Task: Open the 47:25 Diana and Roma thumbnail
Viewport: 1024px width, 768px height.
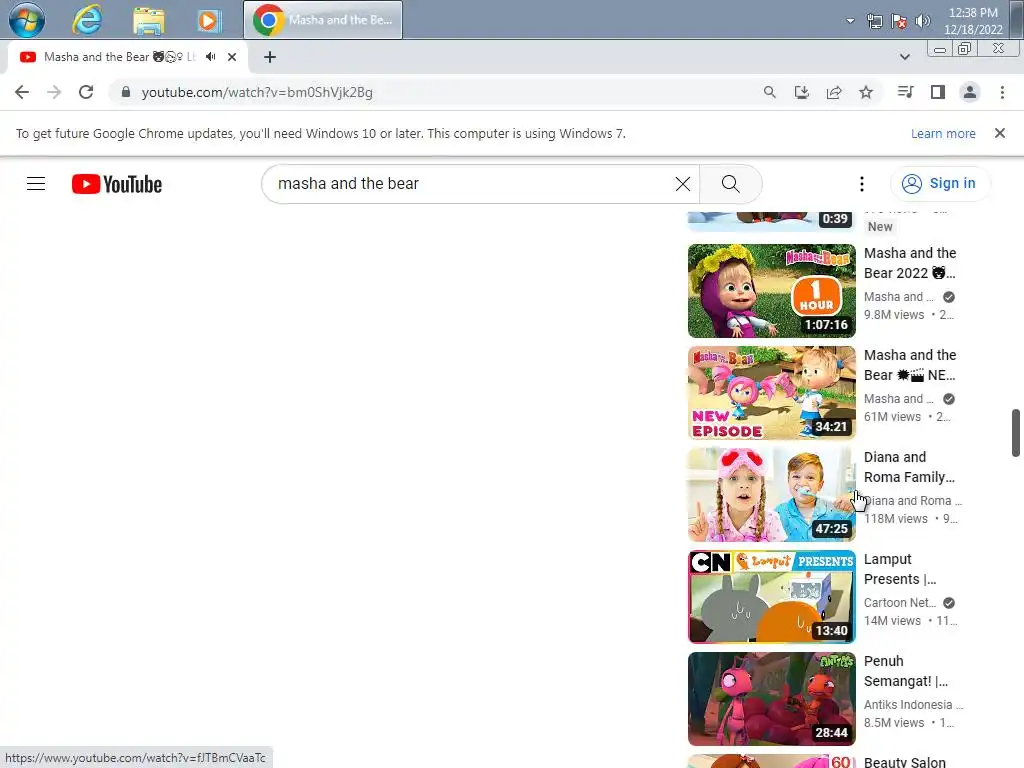Action: click(771, 494)
